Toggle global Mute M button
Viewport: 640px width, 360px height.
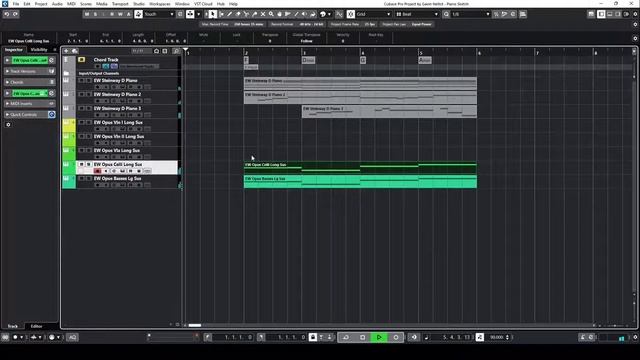click(87, 14)
